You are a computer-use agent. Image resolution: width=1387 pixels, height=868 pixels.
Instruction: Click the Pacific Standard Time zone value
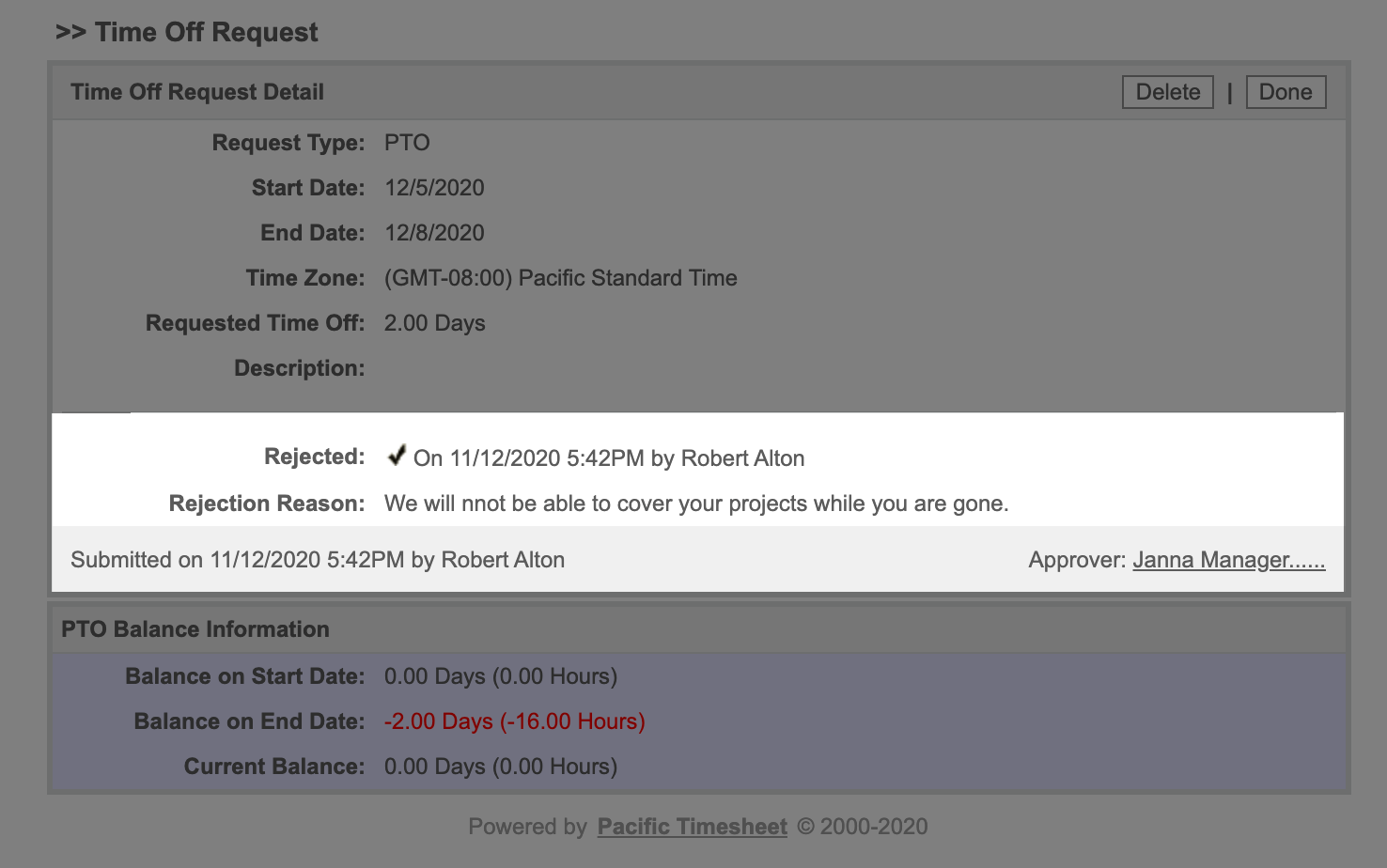point(560,278)
